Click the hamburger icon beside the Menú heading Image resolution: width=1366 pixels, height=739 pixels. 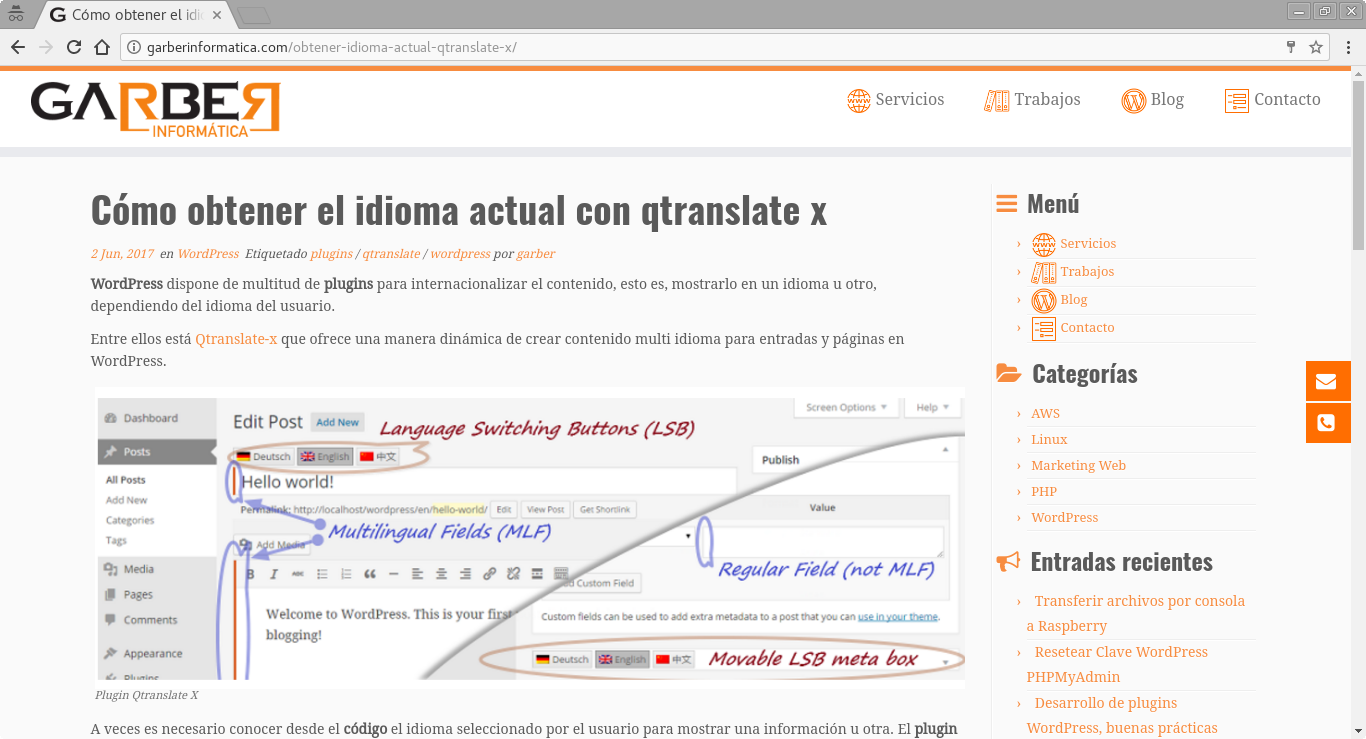click(1007, 204)
